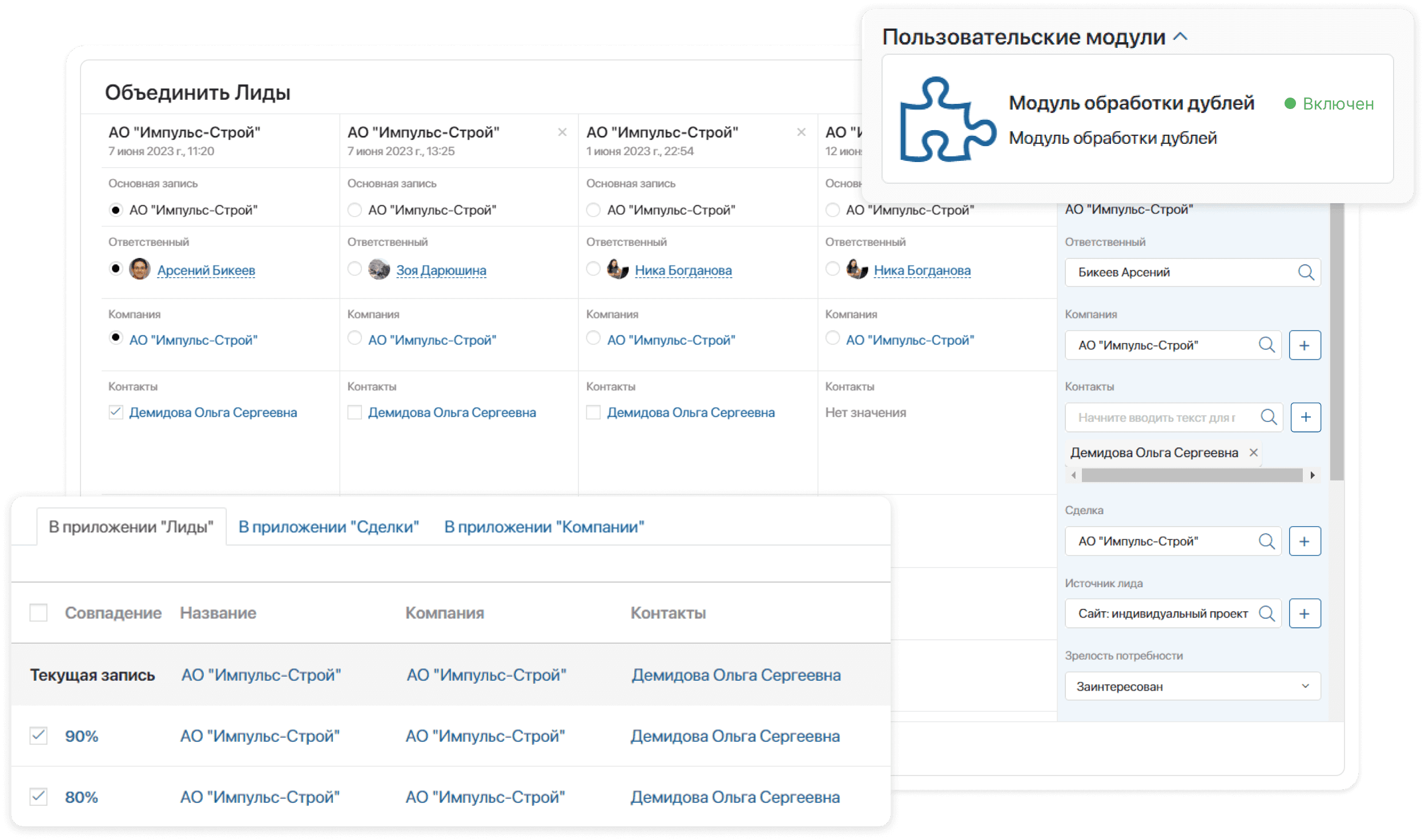The width and height of the screenshot is (1425, 840).
Task: Click plus button next to Компания field
Action: pyautogui.click(x=1305, y=345)
